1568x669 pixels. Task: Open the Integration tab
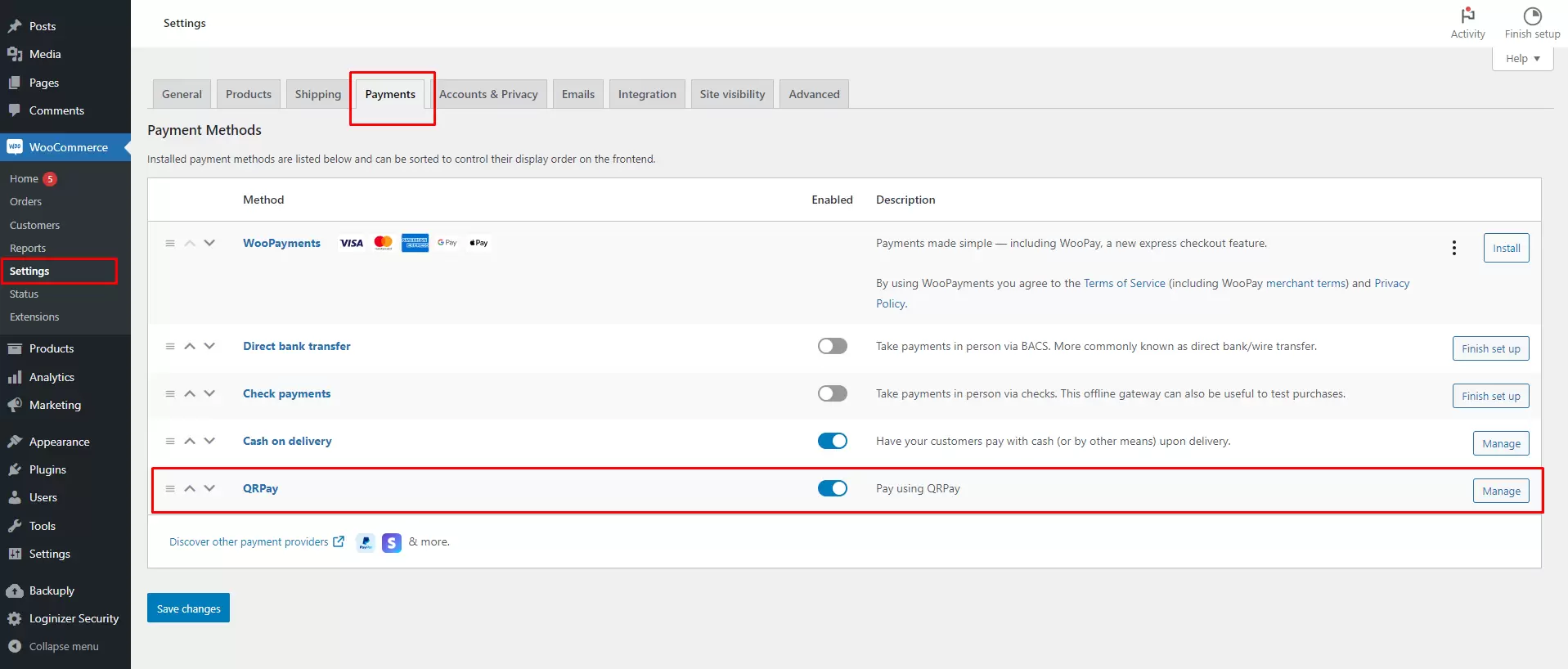647,94
